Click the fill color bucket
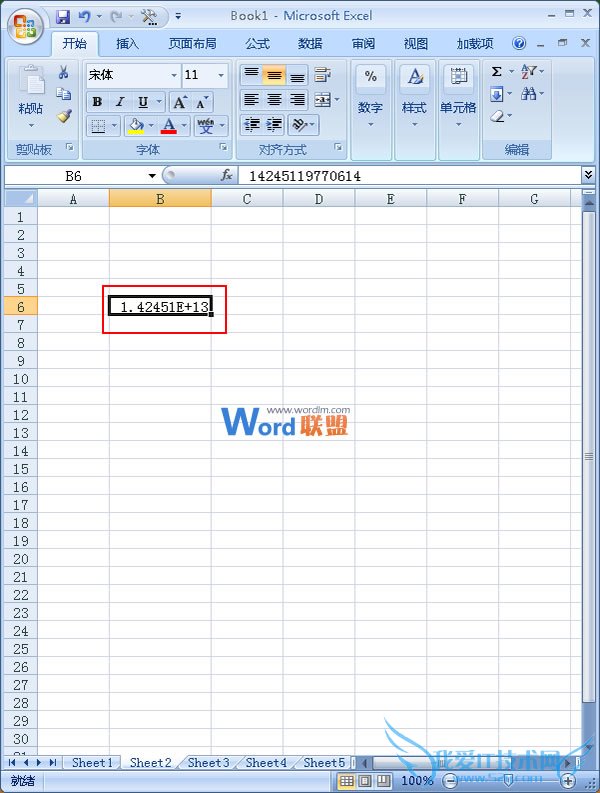The height and width of the screenshot is (793, 600). pos(136,125)
